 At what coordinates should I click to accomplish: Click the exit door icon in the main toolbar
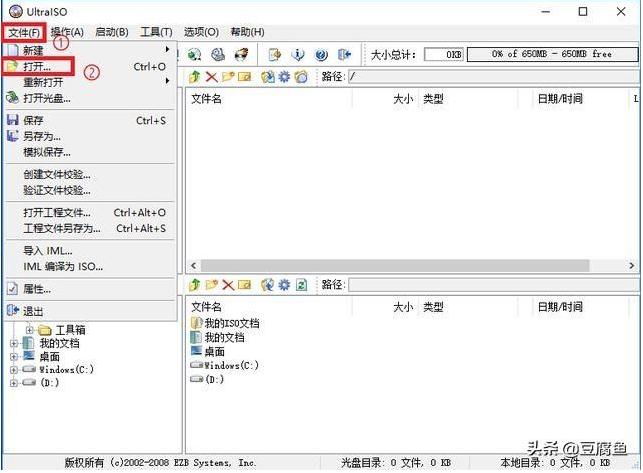(x=344, y=54)
